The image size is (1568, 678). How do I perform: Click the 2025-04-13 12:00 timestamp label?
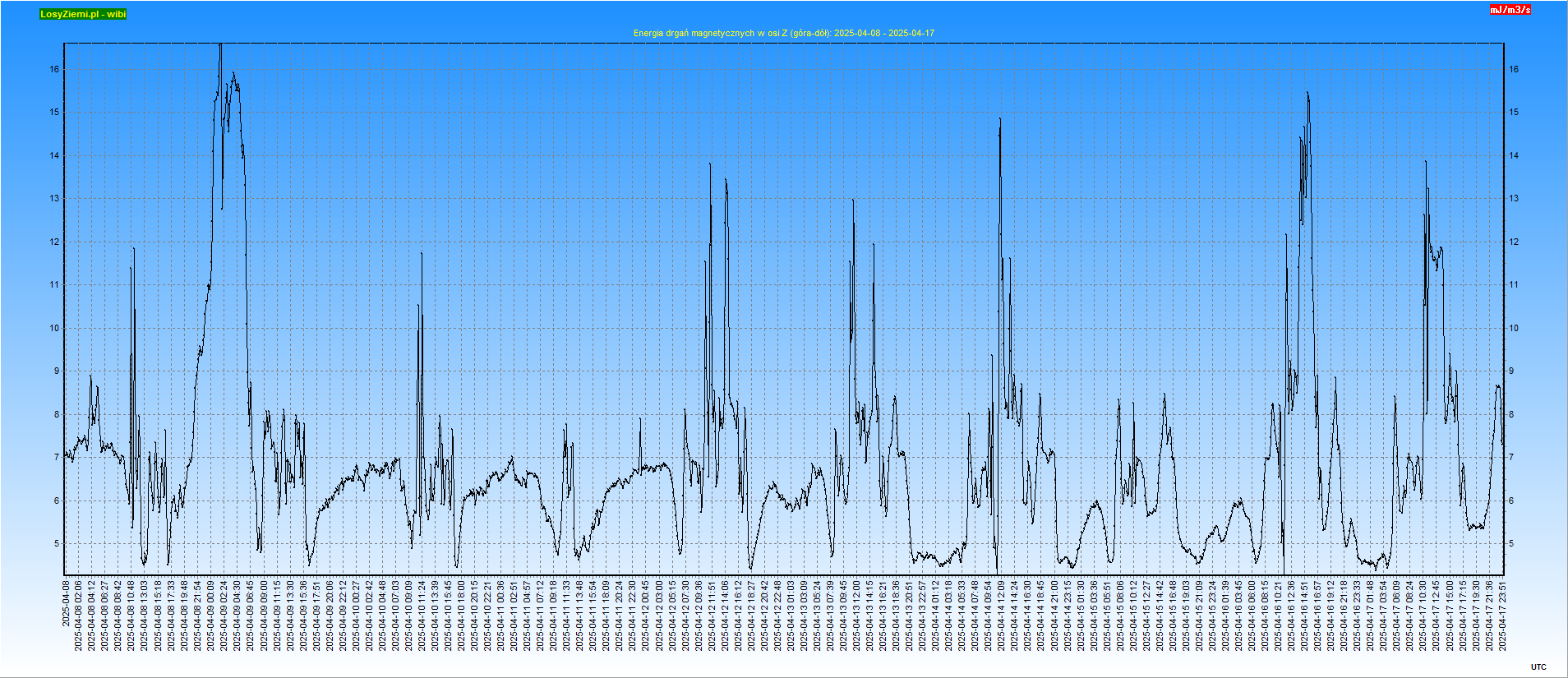click(857, 616)
